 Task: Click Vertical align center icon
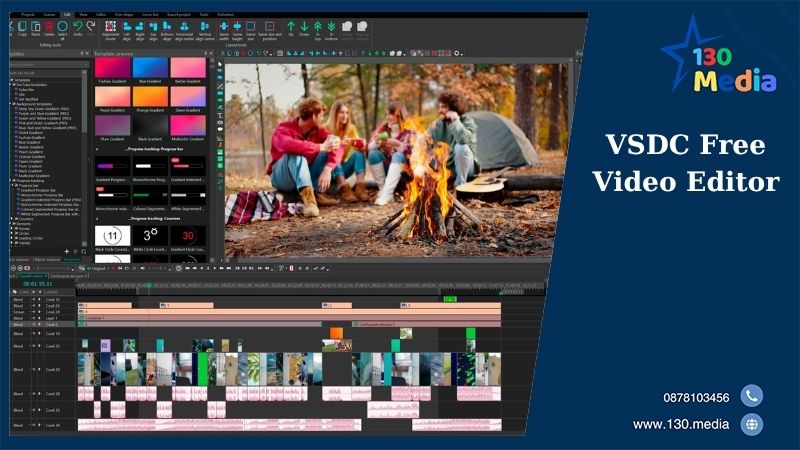(205, 26)
